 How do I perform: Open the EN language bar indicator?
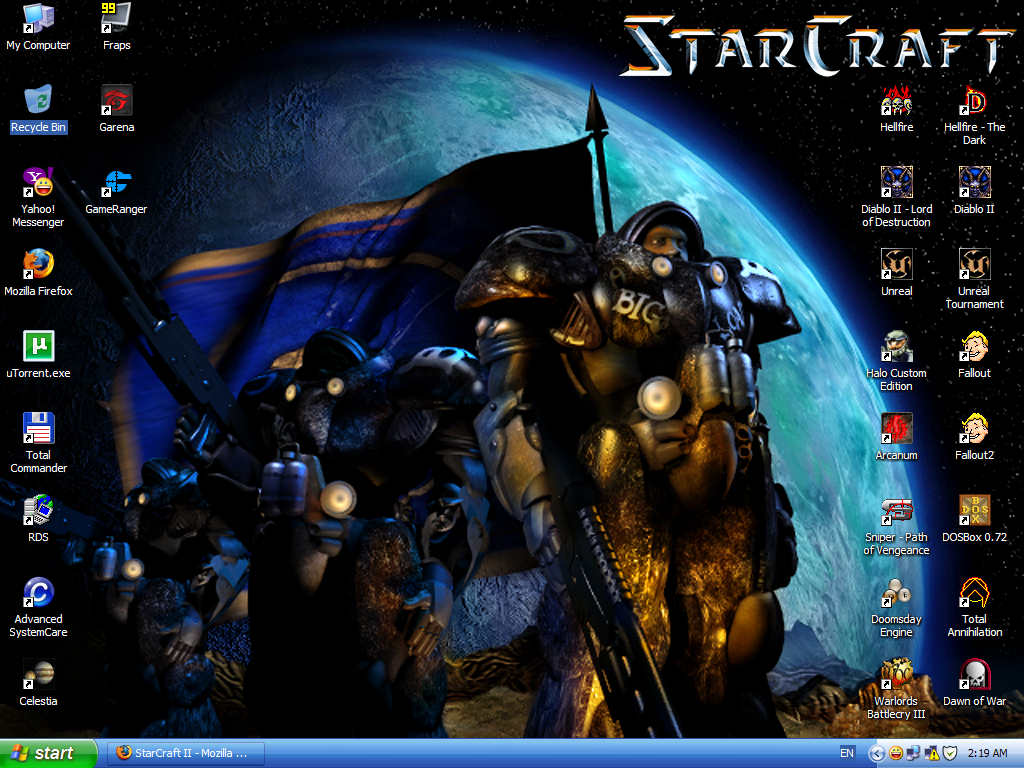[846, 753]
